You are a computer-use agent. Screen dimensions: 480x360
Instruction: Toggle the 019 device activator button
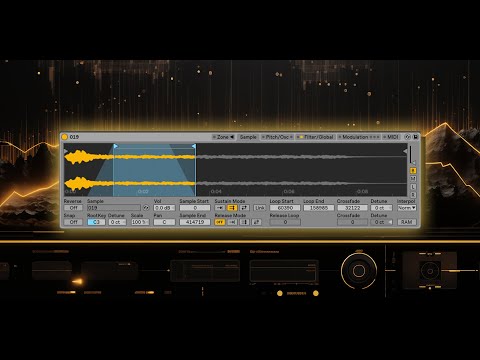65,137
